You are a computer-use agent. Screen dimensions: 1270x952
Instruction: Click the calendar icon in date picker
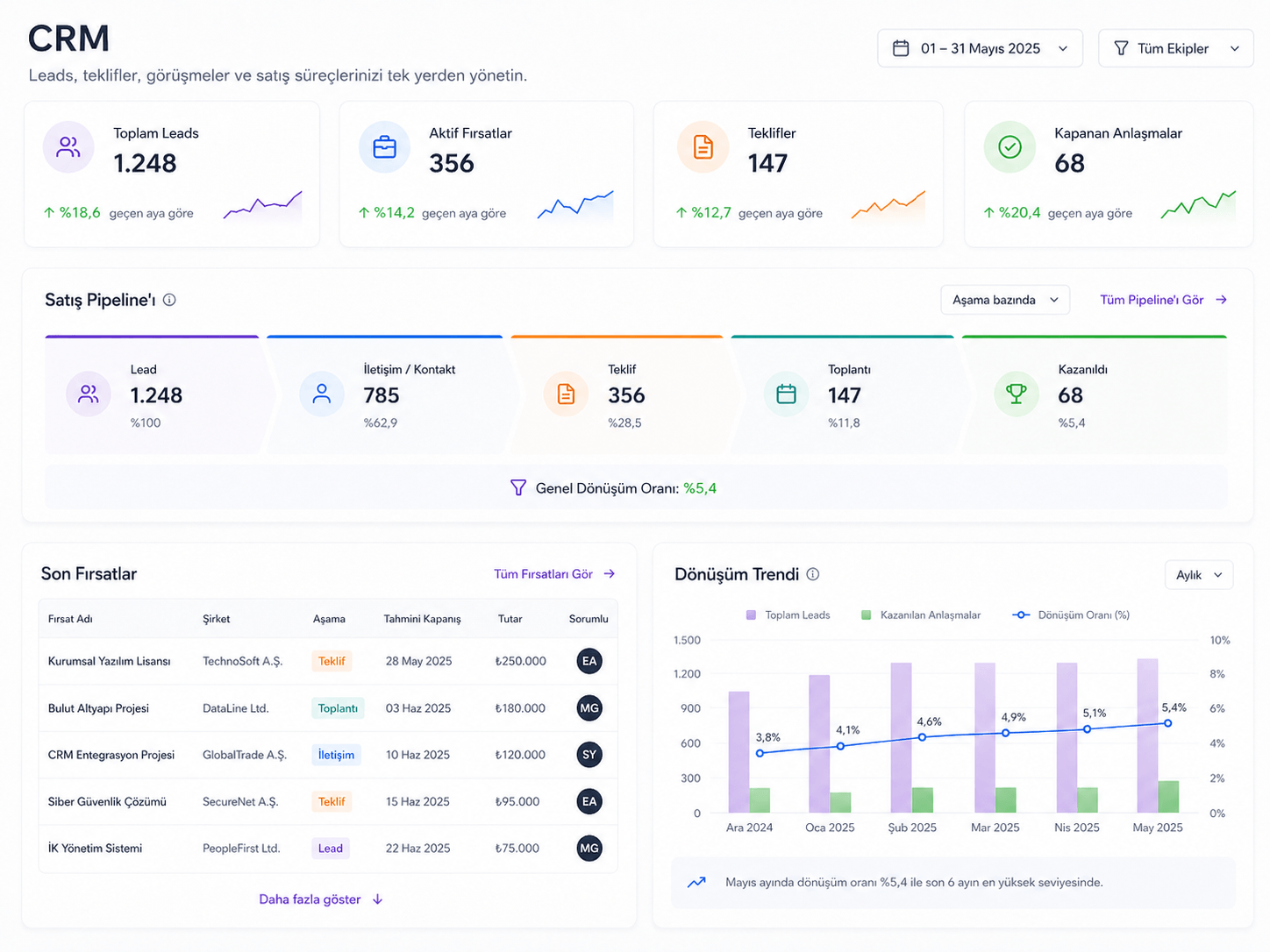(x=901, y=48)
